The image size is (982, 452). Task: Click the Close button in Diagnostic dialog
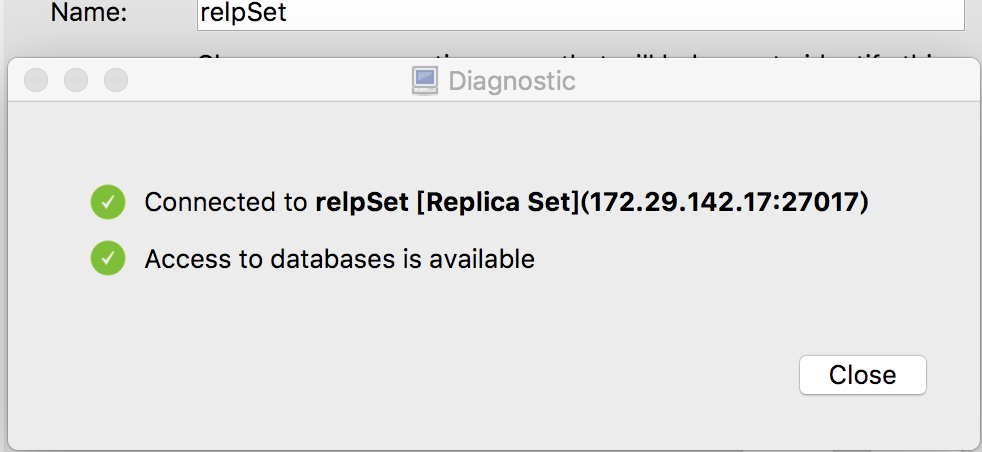coord(862,375)
